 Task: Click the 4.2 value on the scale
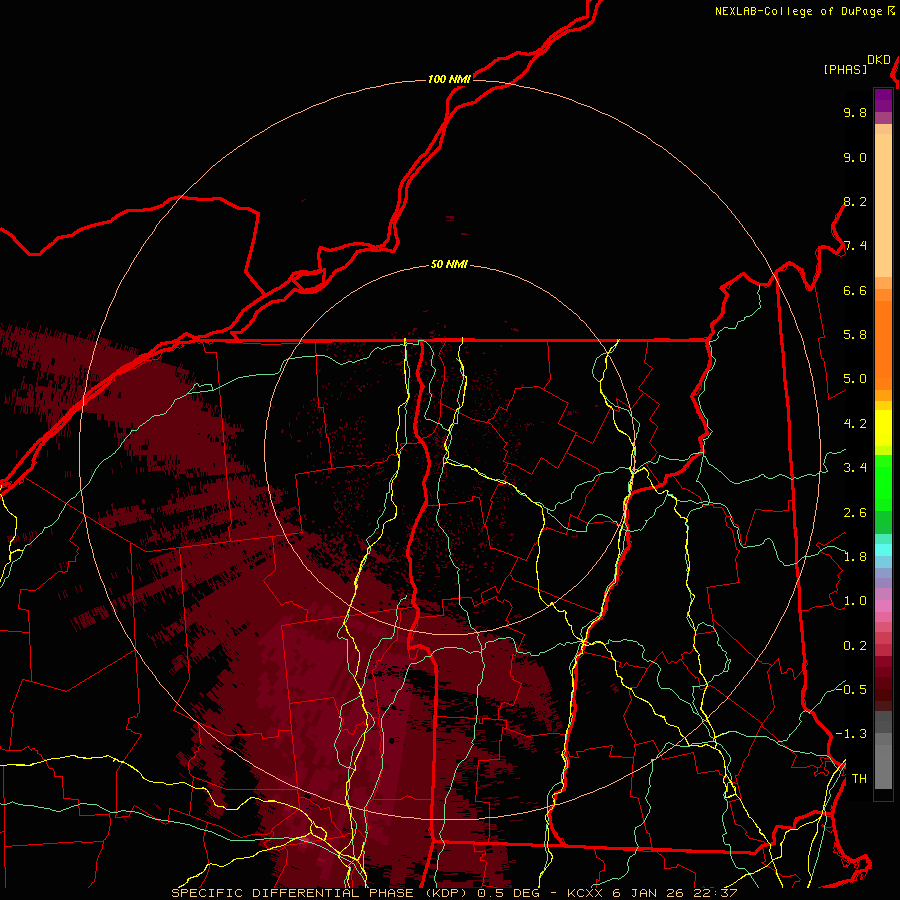point(855,424)
